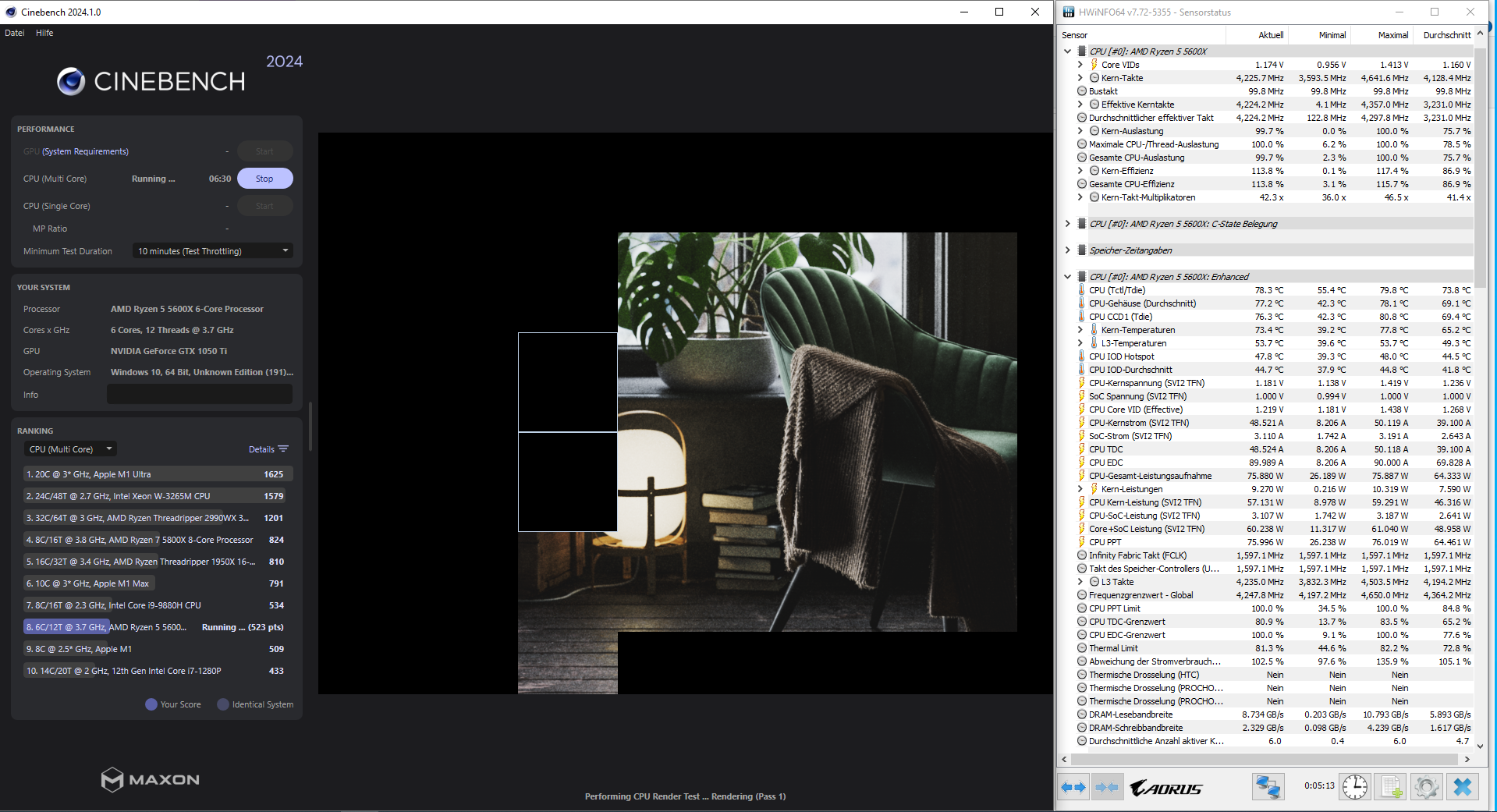Click the Minimal column header
The width and height of the screenshot is (1497, 812).
point(1319,35)
